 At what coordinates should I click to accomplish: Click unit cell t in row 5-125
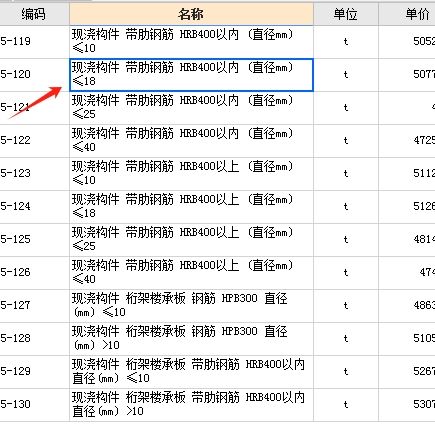[346, 240]
